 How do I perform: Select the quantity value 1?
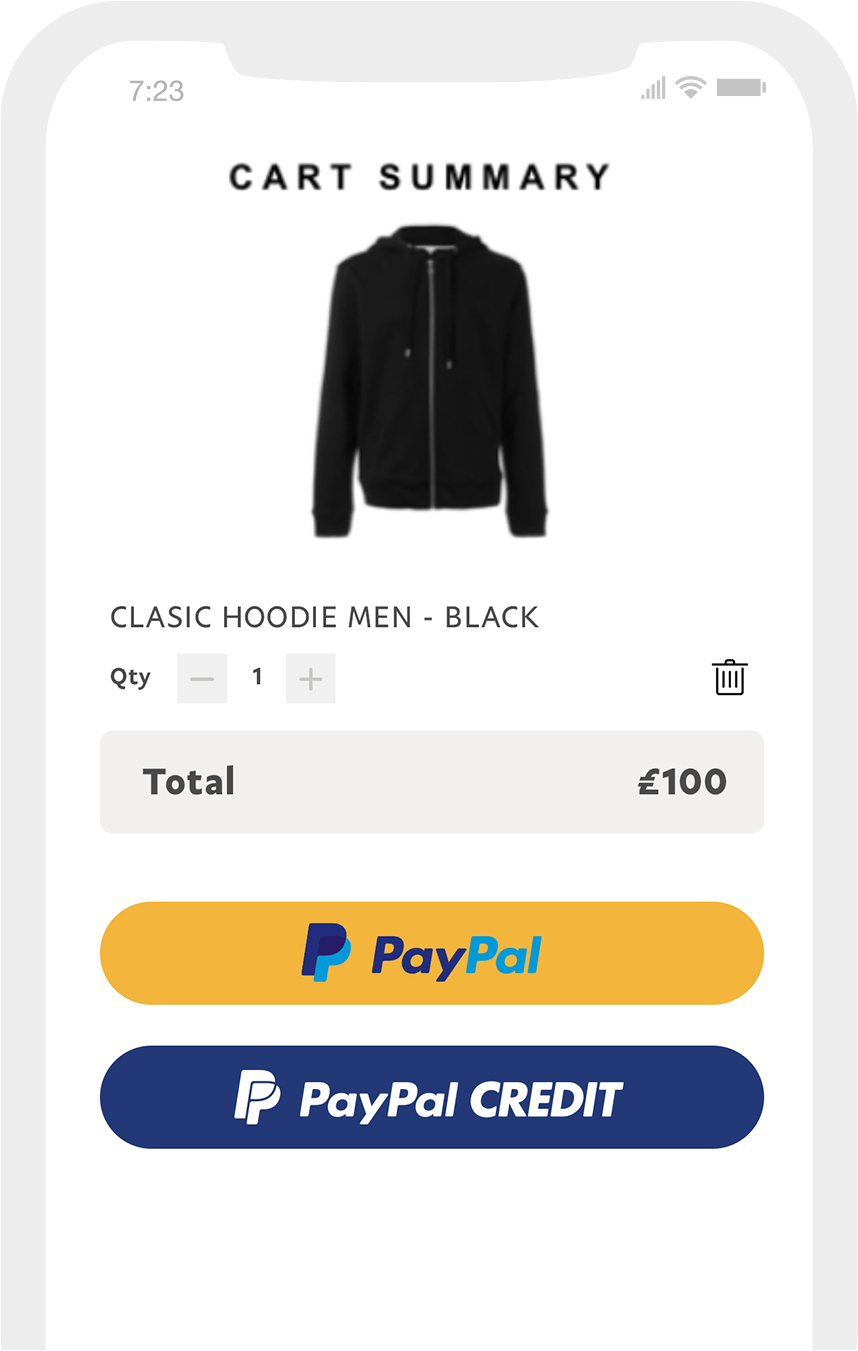click(x=257, y=677)
